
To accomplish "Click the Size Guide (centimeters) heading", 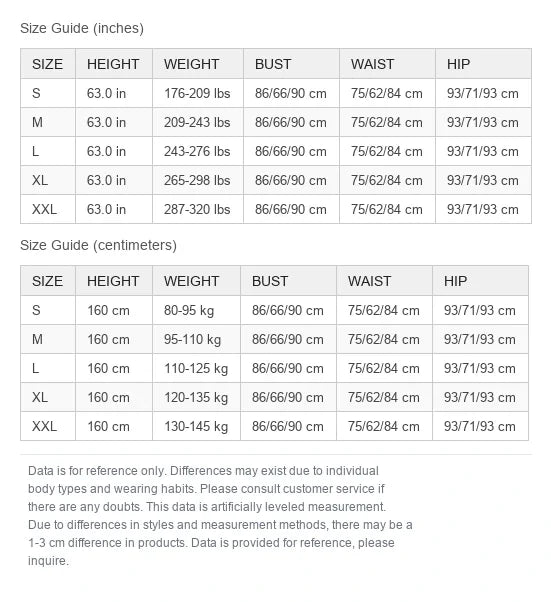I will (98, 245).
